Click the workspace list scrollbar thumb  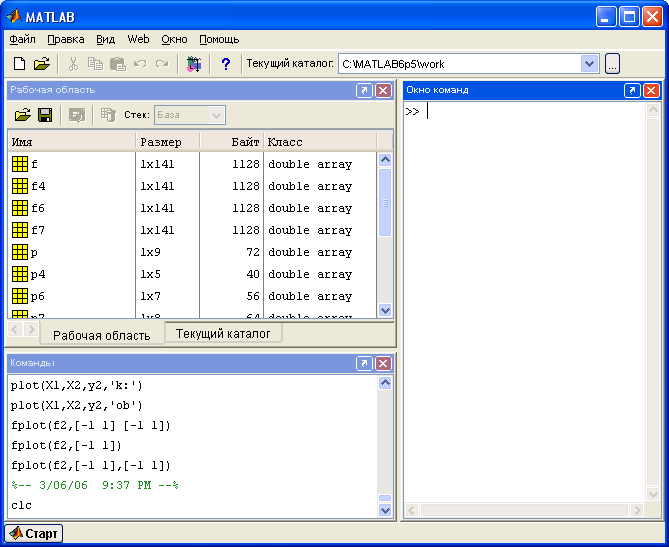(x=385, y=203)
